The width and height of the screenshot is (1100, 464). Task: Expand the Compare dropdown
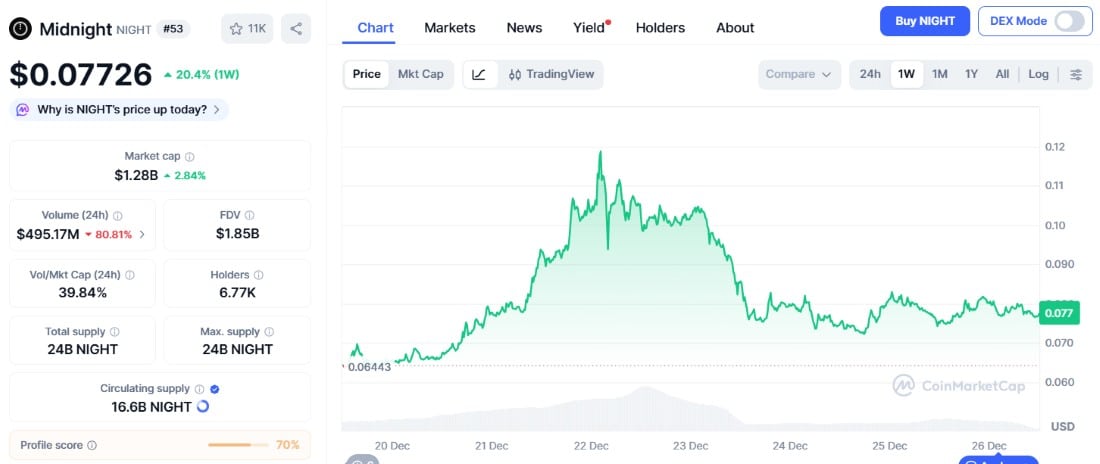pos(799,74)
